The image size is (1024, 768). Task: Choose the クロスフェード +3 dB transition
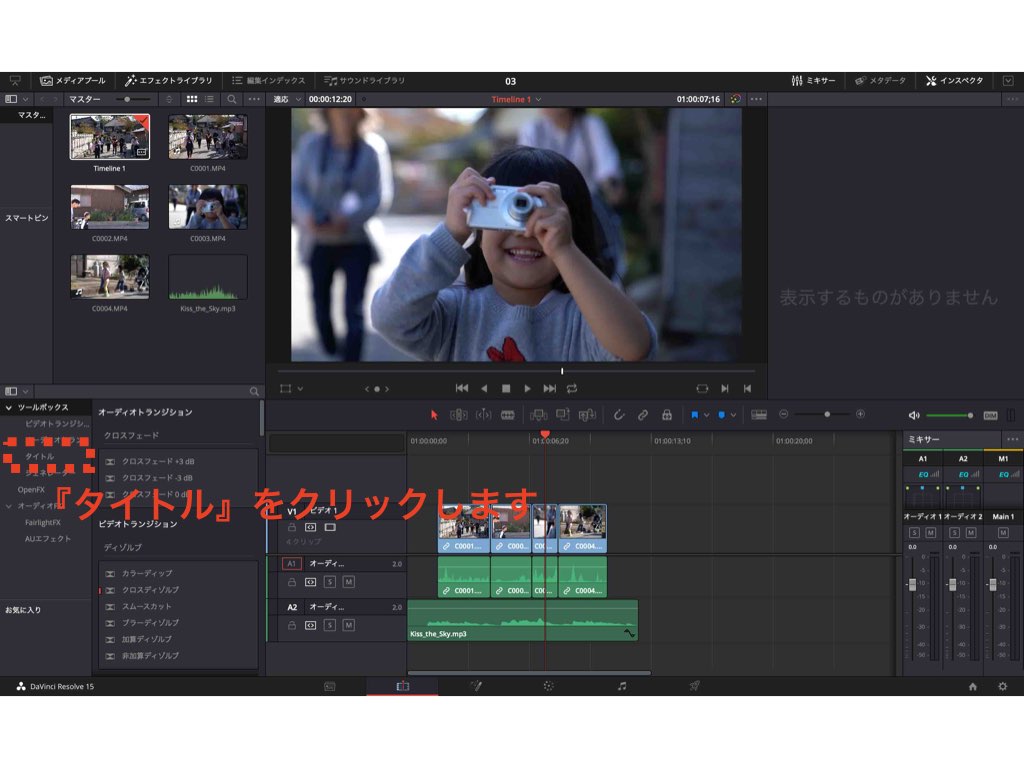click(158, 461)
